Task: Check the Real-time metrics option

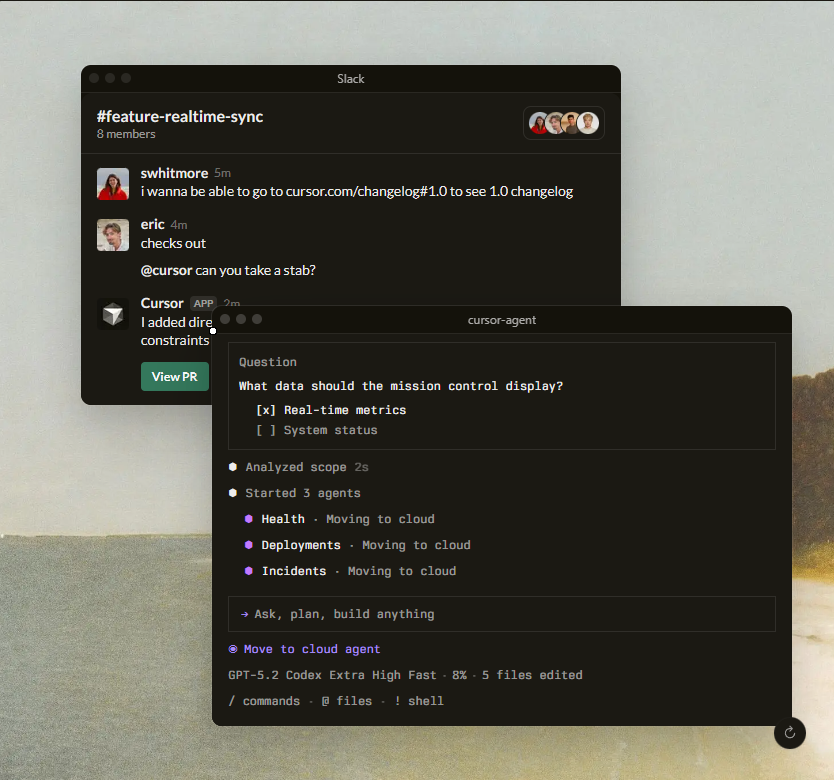Action: (x=331, y=410)
